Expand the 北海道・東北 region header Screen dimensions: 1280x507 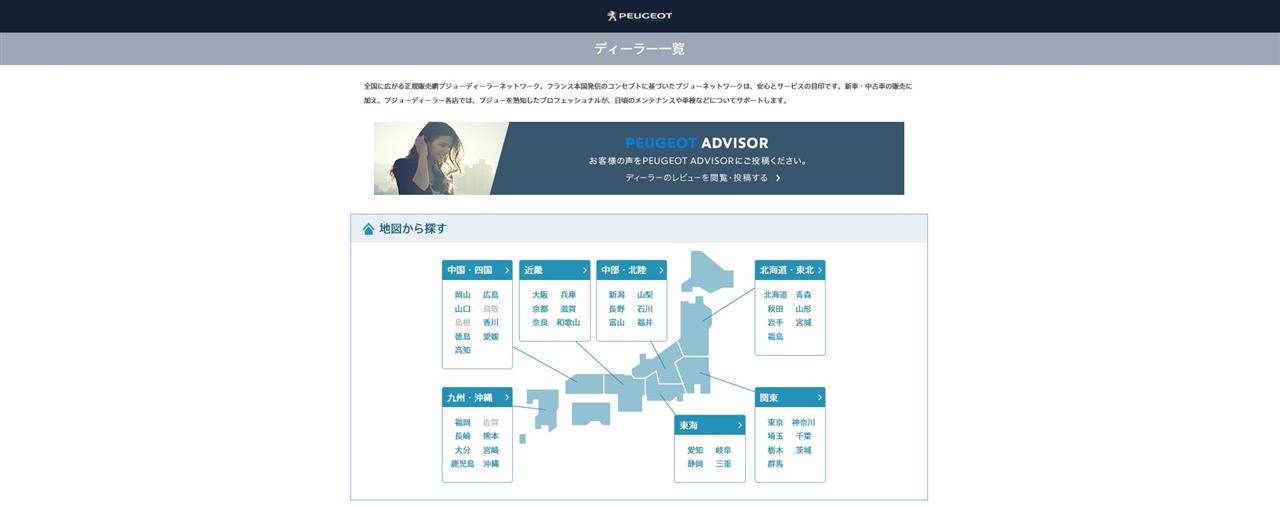point(790,270)
